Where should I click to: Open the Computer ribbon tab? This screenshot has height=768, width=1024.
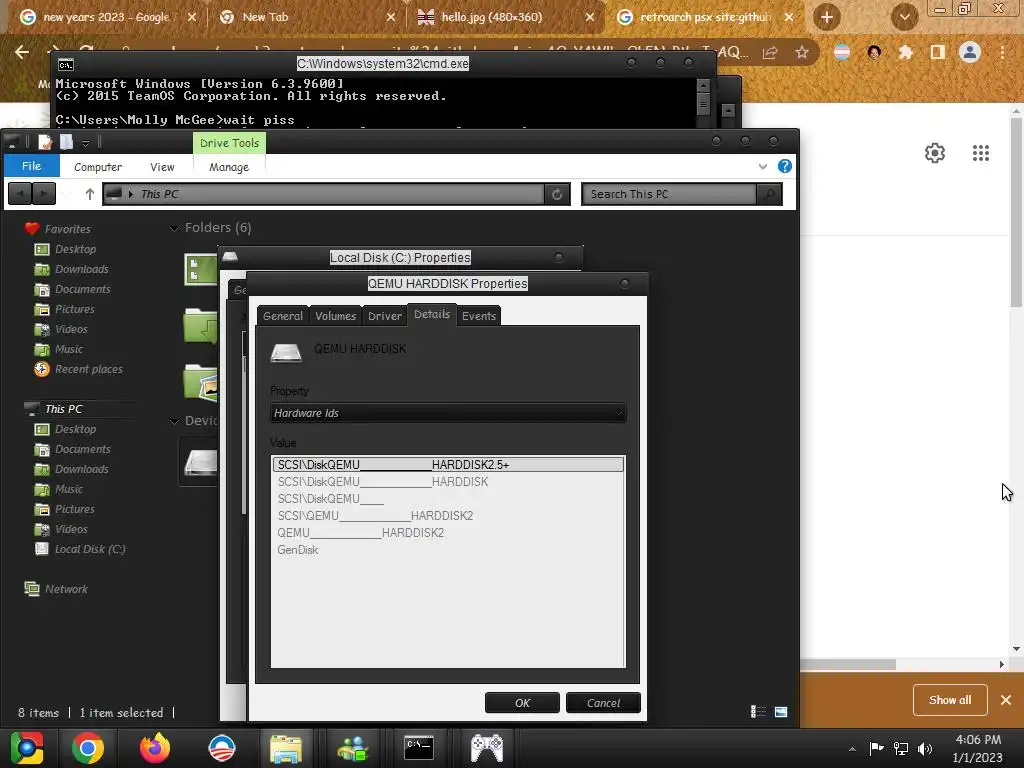pyautogui.click(x=98, y=167)
